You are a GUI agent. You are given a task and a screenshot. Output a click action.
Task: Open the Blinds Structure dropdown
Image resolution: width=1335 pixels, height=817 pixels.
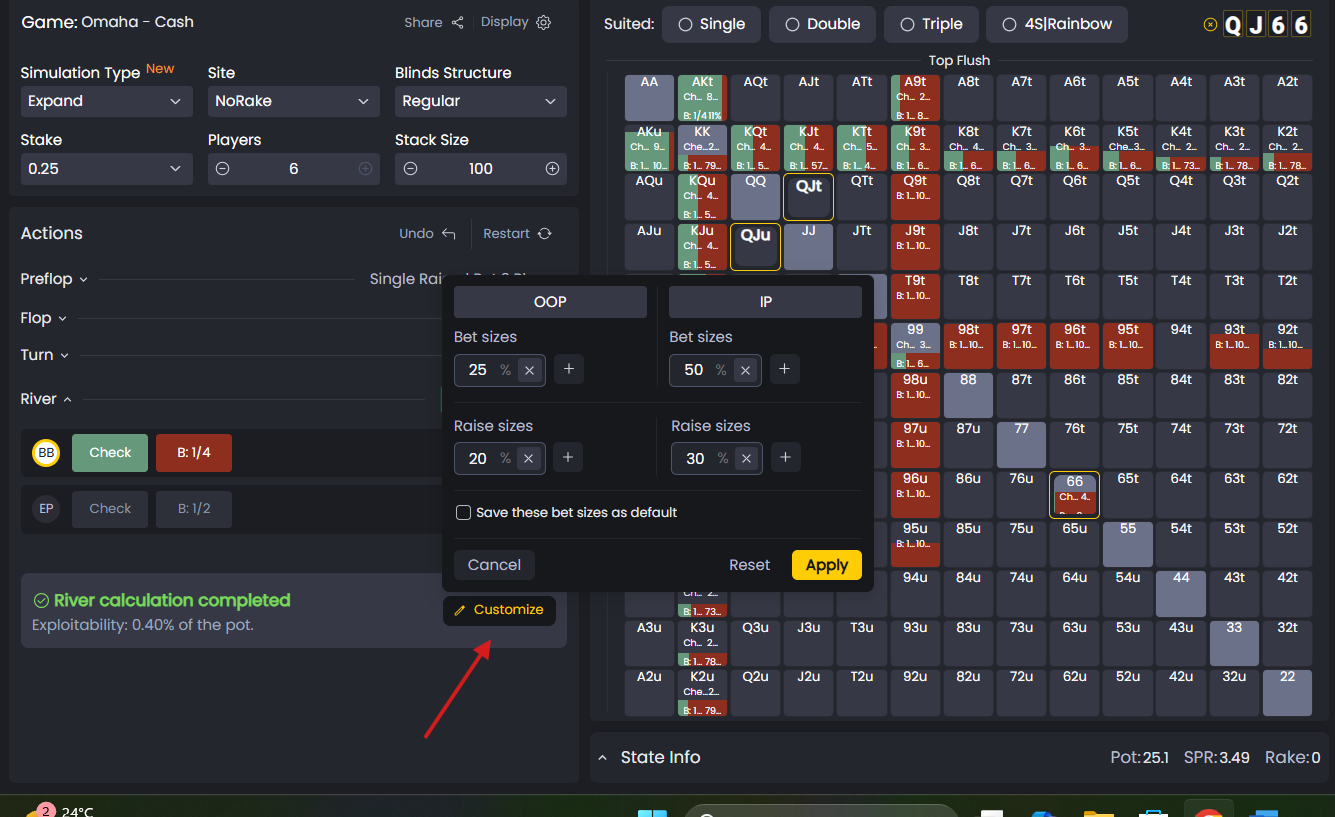(480, 101)
